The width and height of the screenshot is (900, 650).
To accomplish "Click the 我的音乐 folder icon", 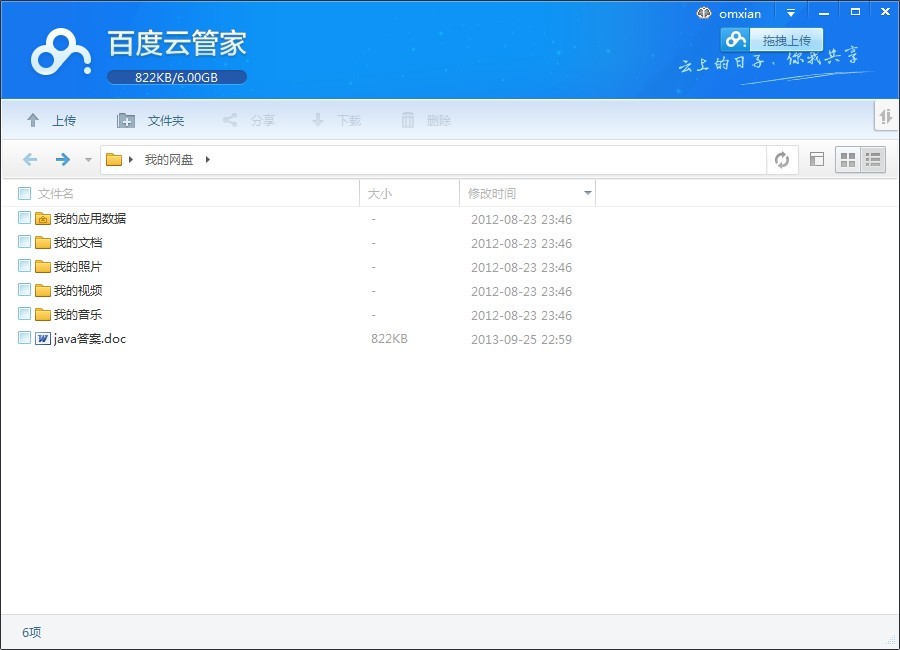I will click(x=42, y=315).
